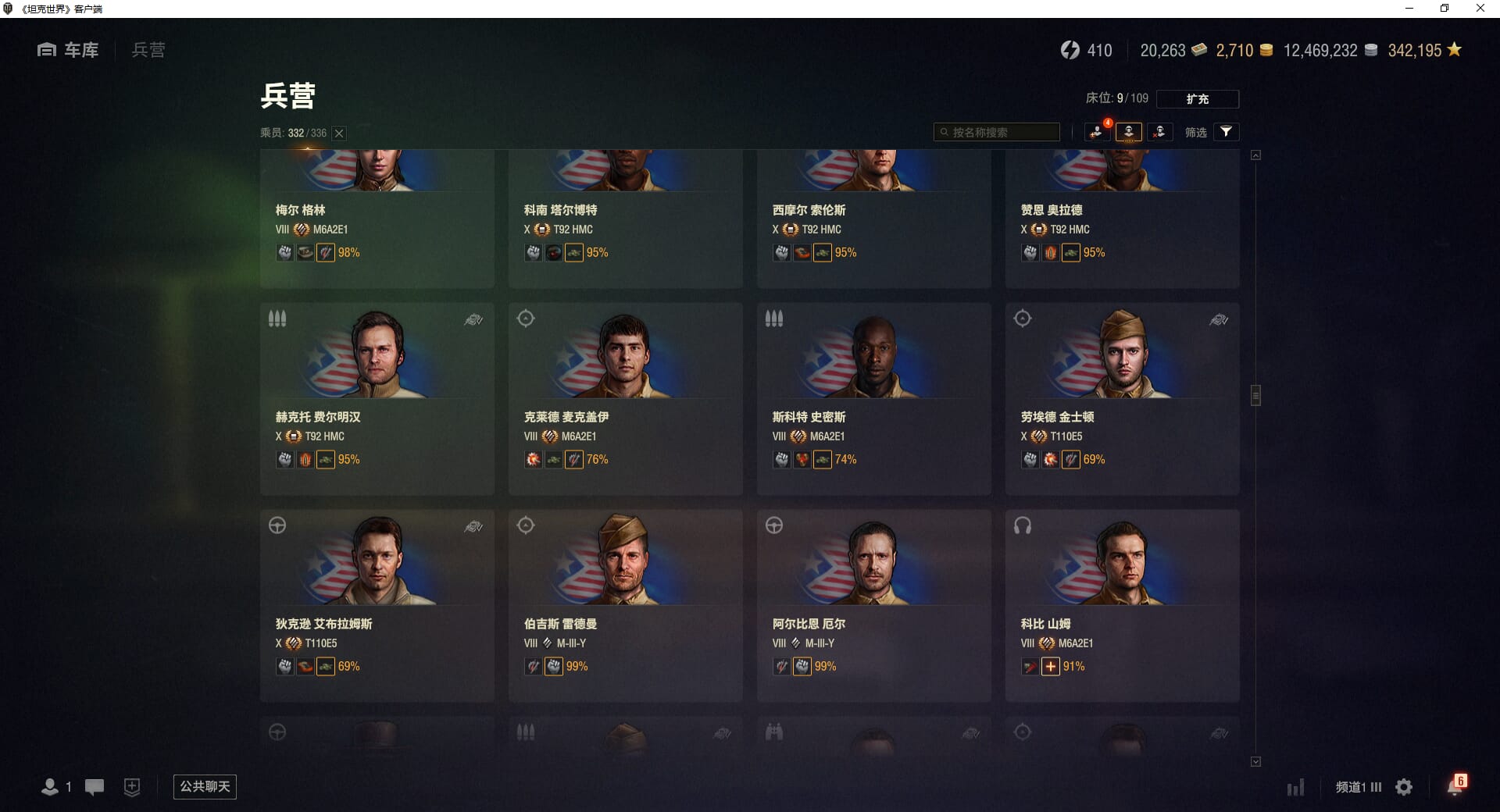Image resolution: width=1500 pixels, height=812 pixels.
Task: Toggle the barracks crew members filter icon
Action: tap(1128, 132)
